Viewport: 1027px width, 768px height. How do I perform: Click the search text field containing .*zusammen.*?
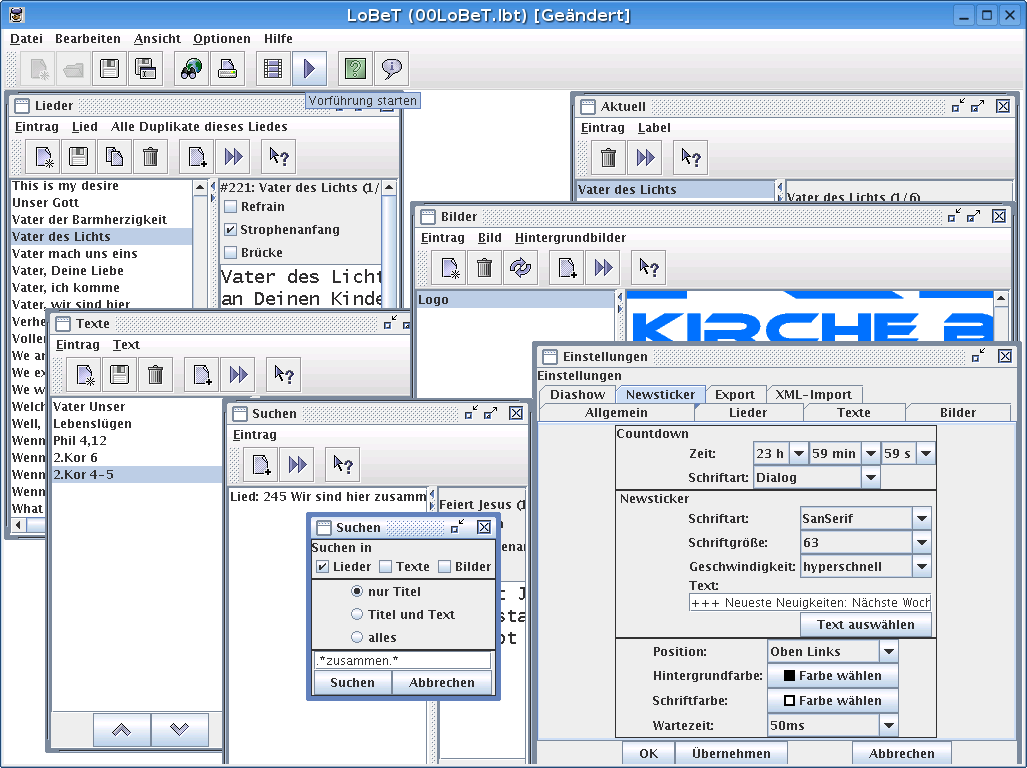coord(402,661)
